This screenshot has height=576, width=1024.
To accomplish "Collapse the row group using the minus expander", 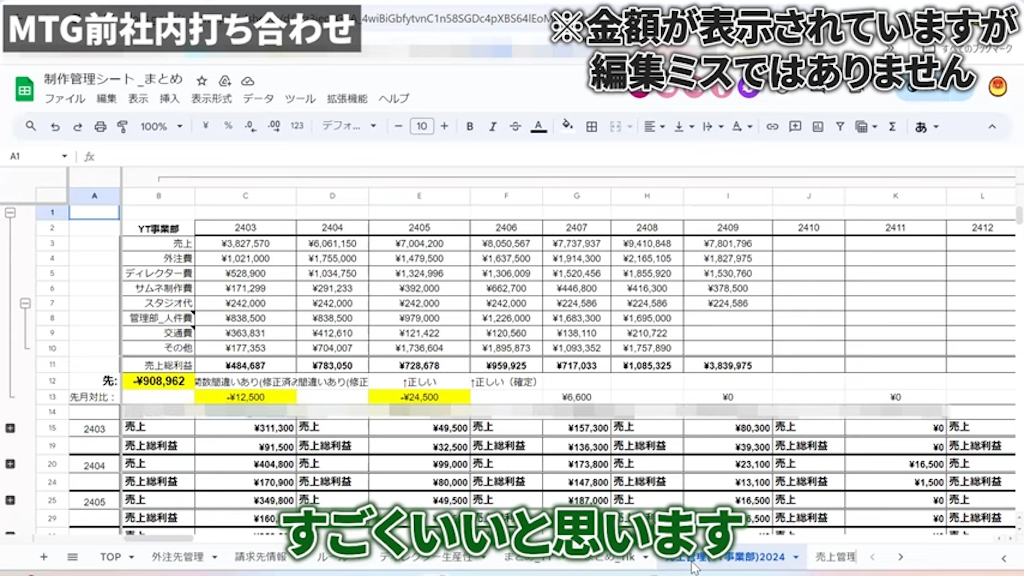I will tap(10, 214).
